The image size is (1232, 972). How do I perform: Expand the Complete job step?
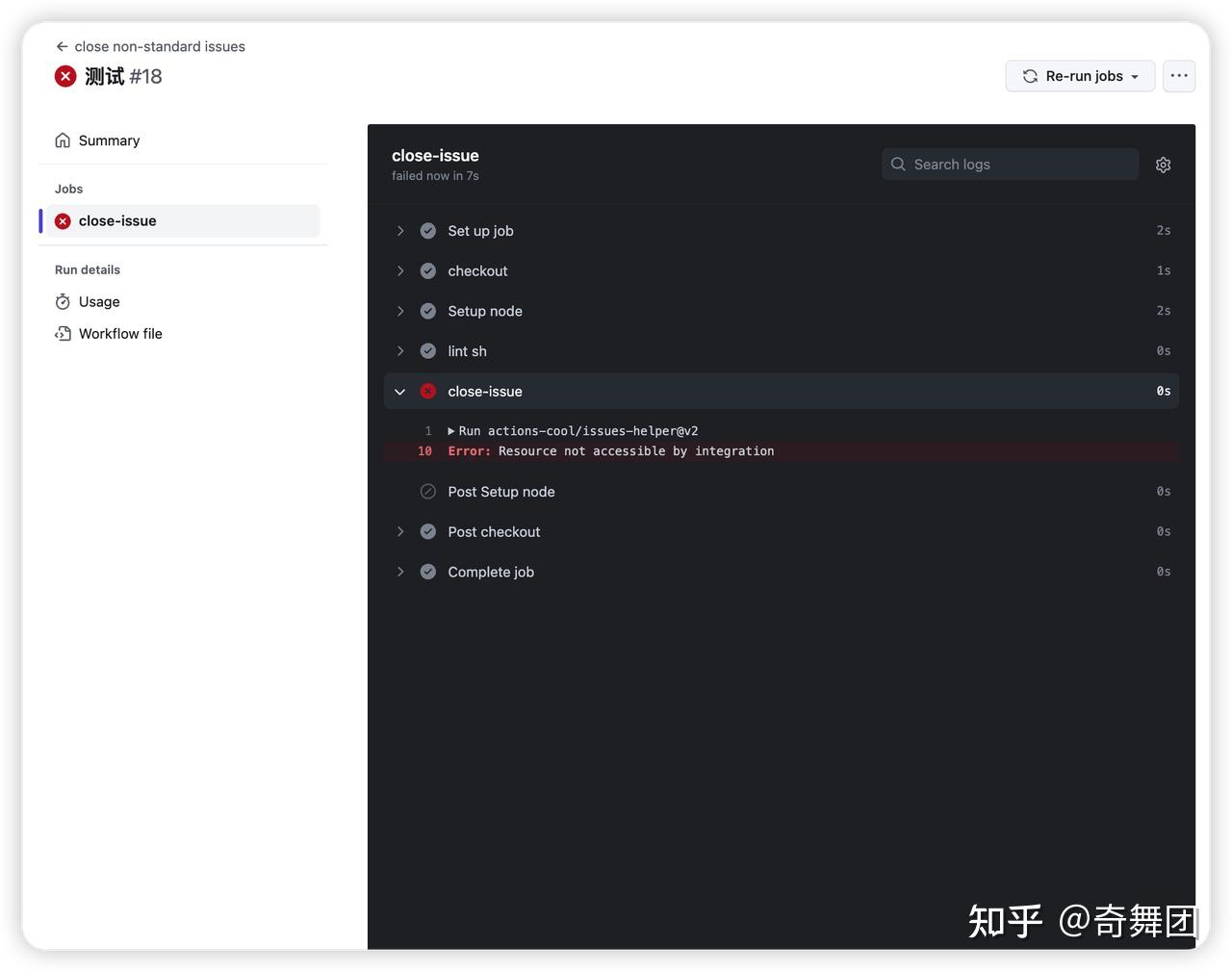tap(400, 571)
